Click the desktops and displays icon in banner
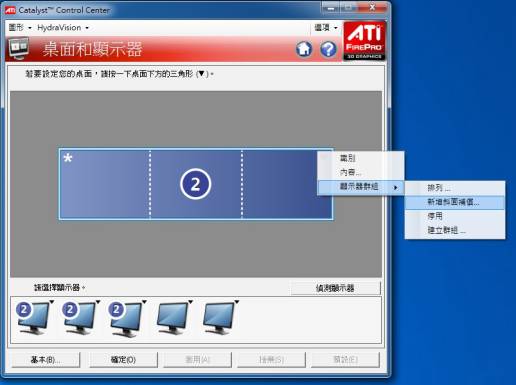This screenshot has height=385, width=516. [19, 49]
